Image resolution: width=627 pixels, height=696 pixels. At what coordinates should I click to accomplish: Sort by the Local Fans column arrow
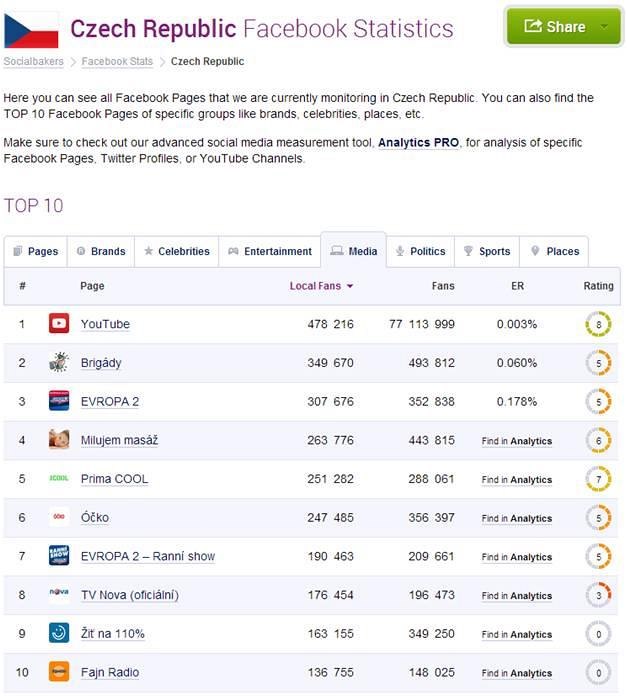tap(350, 286)
